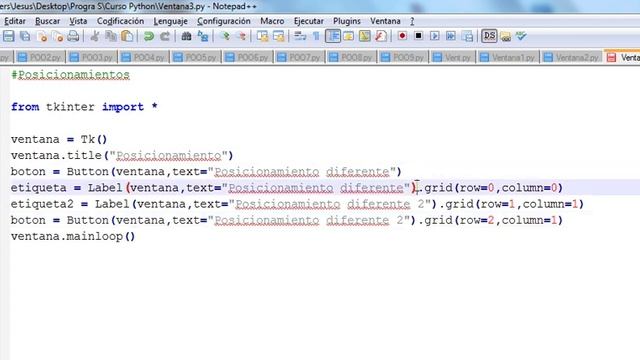
Task: Click the Copy toolbar icon
Action: pyautogui.click(x=111, y=36)
